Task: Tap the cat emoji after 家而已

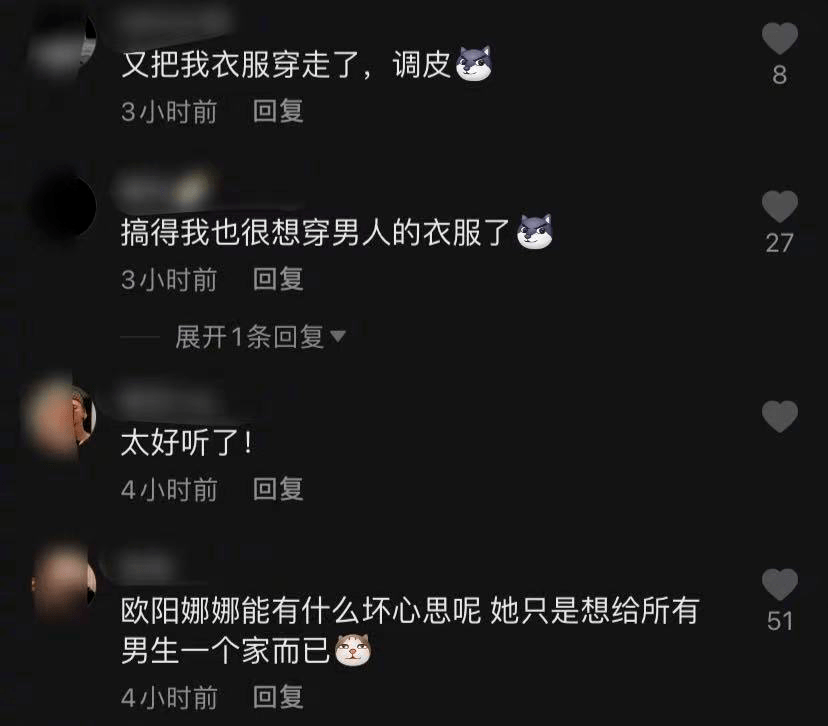Action: point(353,649)
